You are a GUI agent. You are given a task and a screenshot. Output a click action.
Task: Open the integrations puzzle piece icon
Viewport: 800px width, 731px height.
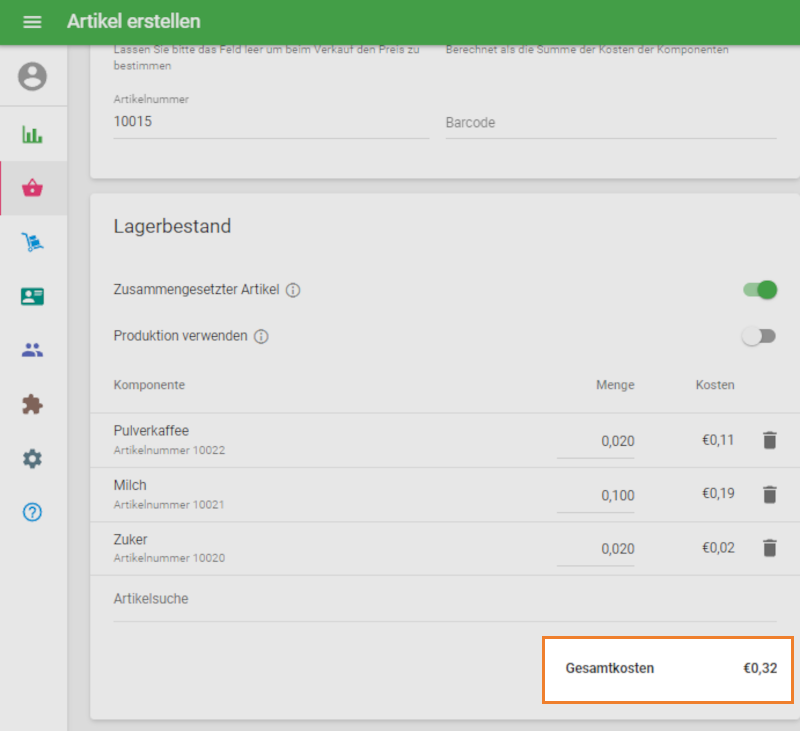(33, 404)
